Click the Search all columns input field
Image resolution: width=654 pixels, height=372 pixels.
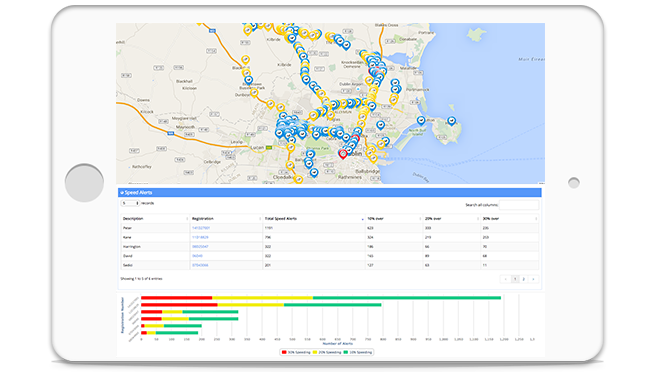(519, 205)
